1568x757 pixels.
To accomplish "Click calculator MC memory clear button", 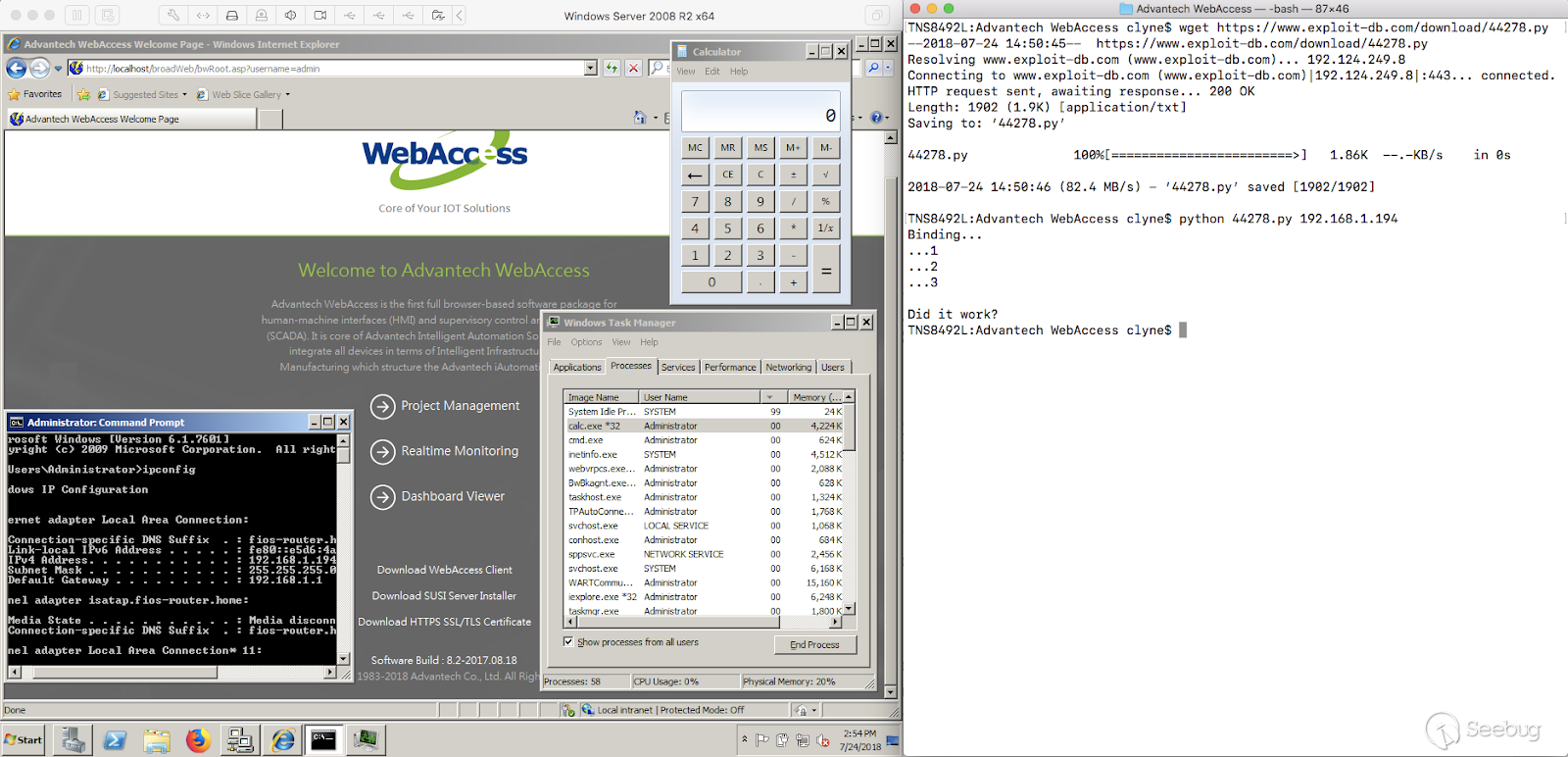I will coord(695,147).
